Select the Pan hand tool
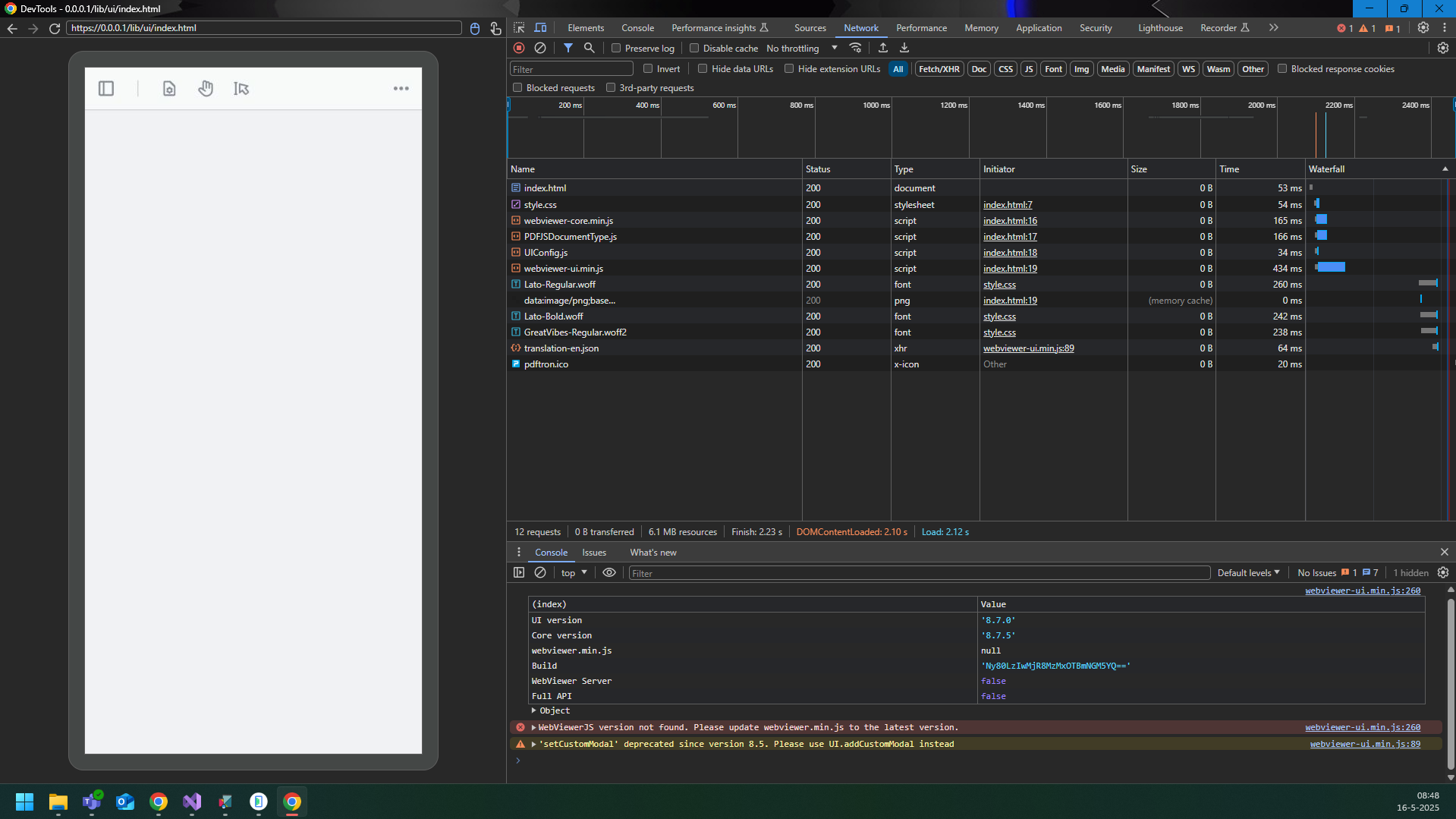The width and height of the screenshot is (1456, 819). tap(206, 89)
